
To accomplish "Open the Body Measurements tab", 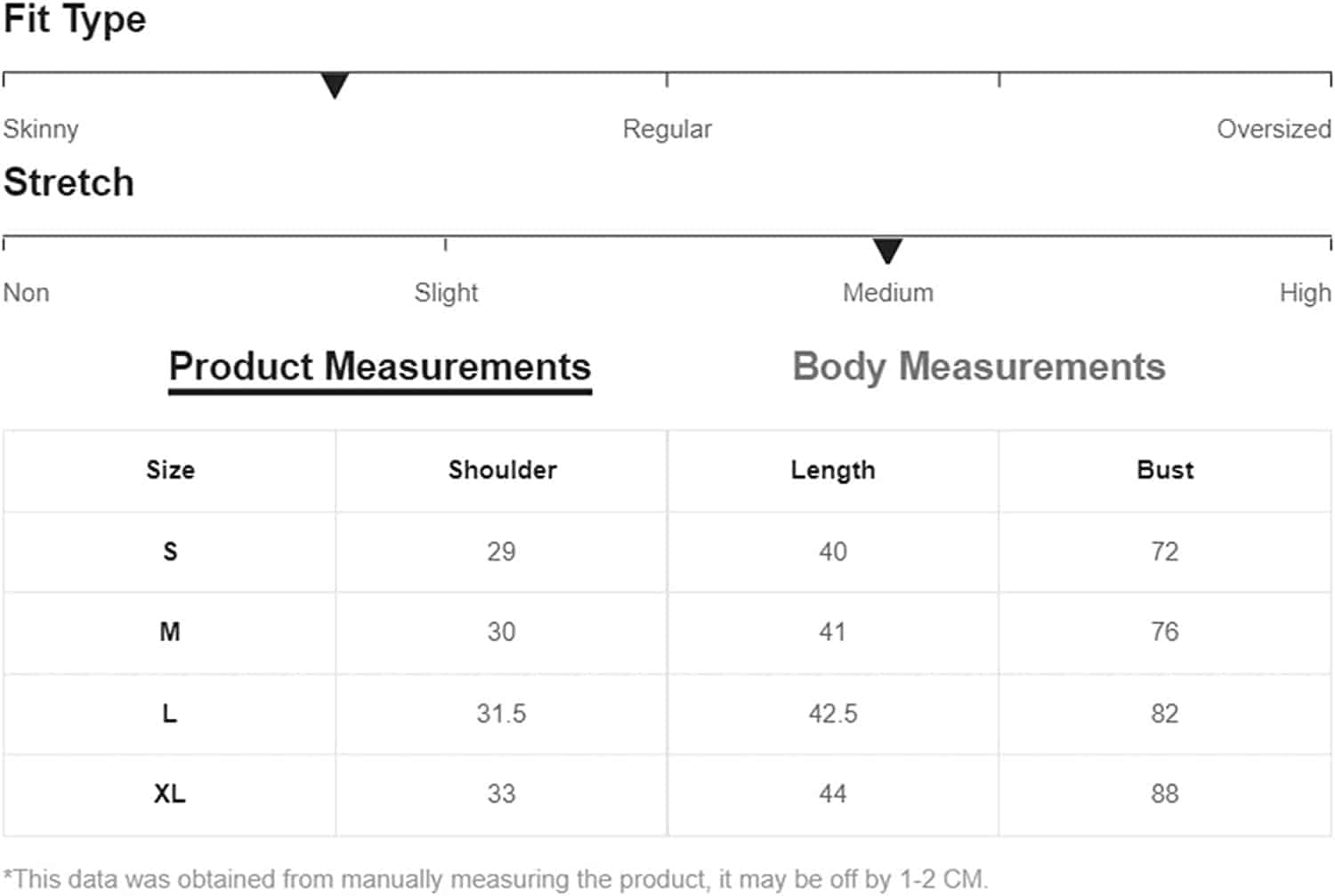I will click(978, 367).
